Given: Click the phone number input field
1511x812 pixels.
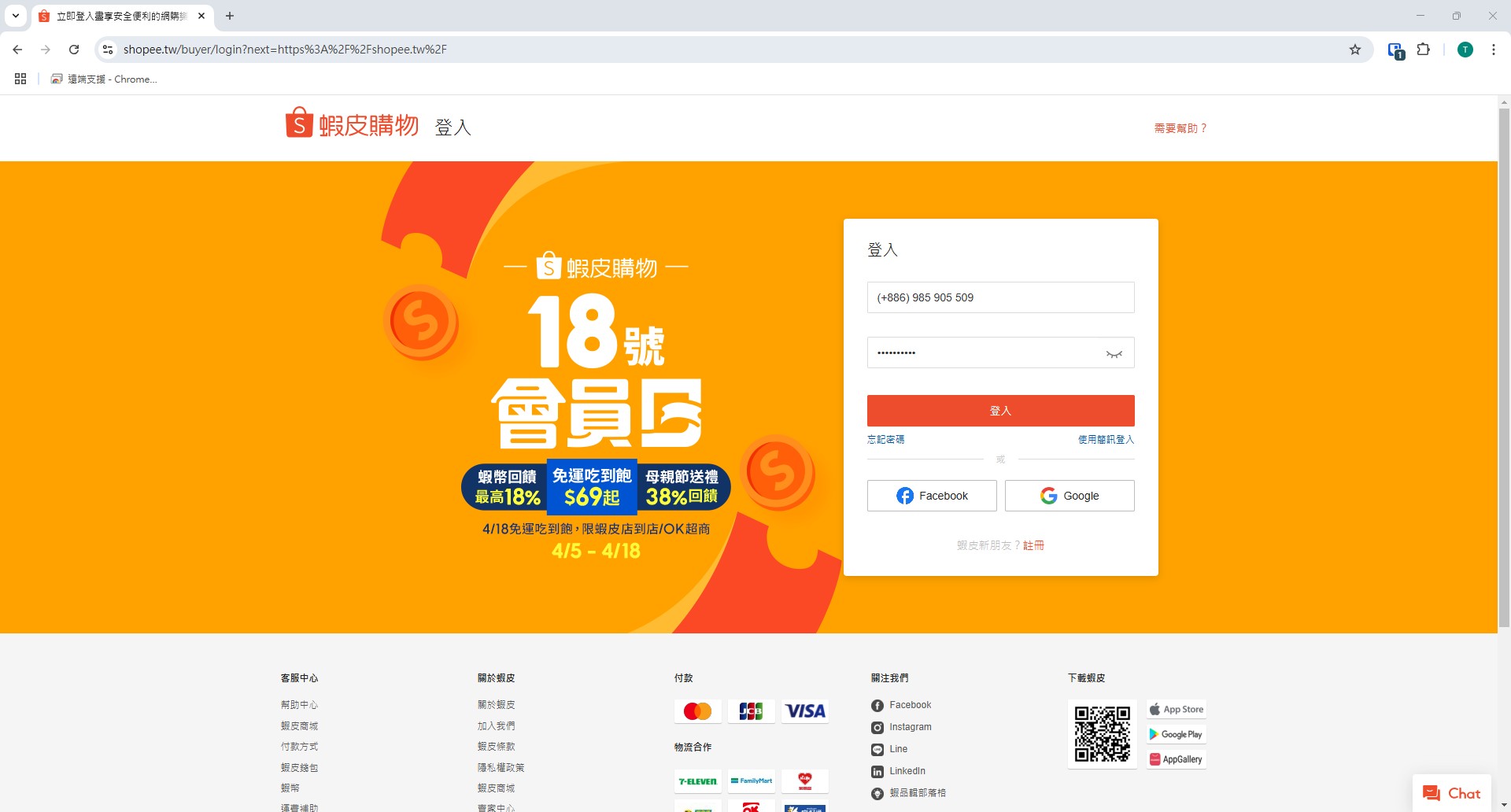Looking at the screenshot, I should [1000, 297].
